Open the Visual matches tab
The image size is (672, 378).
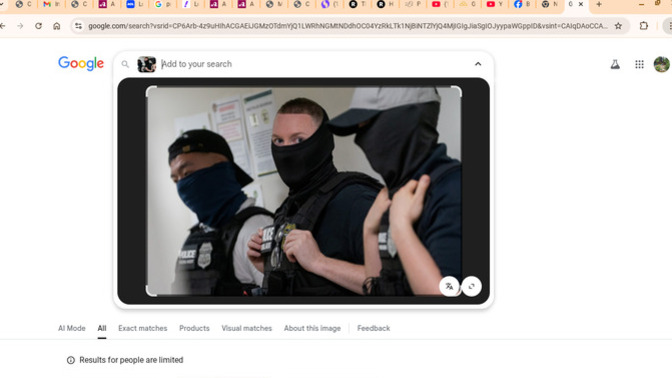click(x=246, y=328)
